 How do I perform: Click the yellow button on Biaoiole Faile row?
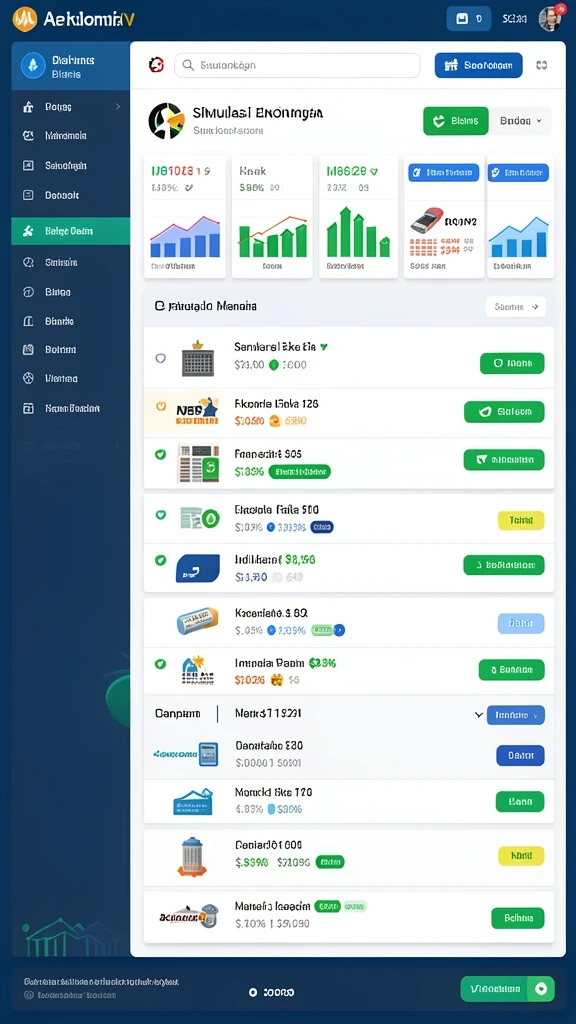pos(520,520)
